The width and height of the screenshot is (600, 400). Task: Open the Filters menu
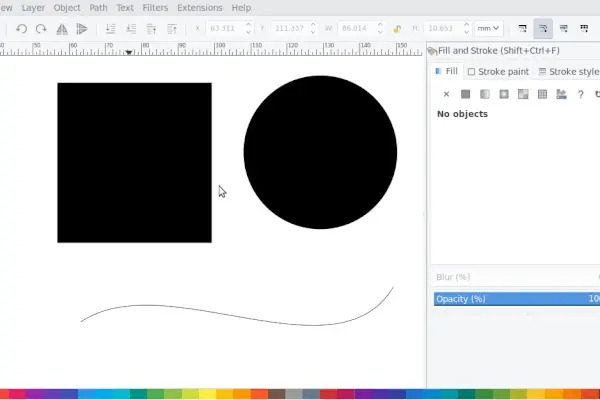tap(155, 7)
